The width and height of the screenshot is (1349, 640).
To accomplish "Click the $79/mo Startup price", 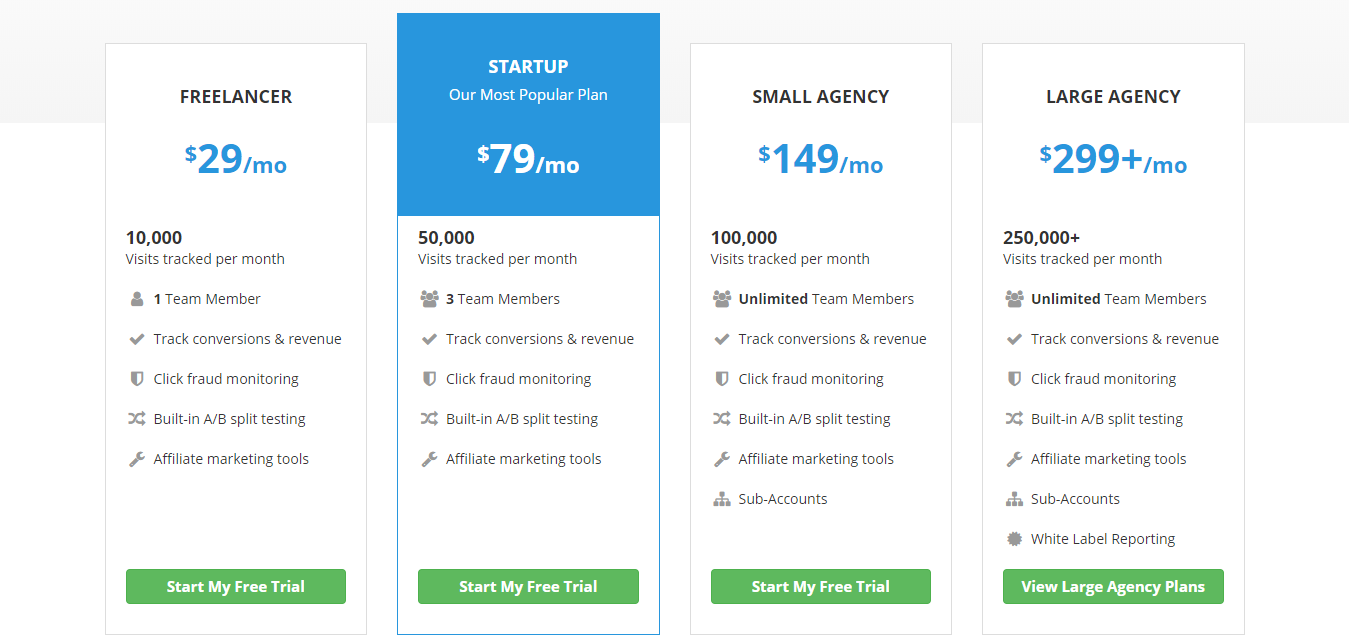I will [528, 160].
